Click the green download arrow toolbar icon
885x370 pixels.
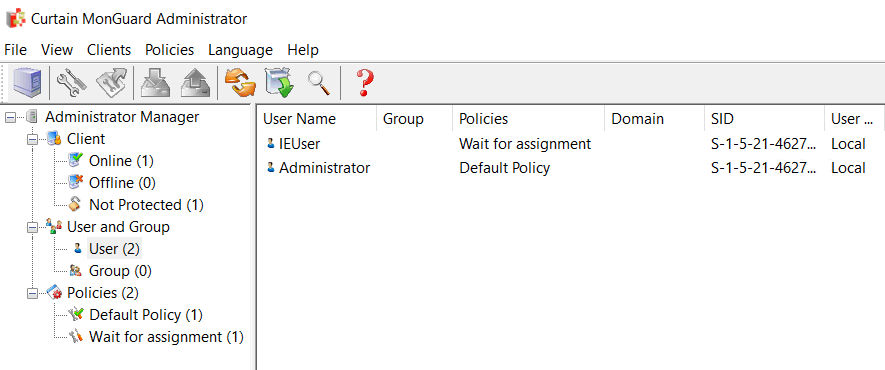281,83
